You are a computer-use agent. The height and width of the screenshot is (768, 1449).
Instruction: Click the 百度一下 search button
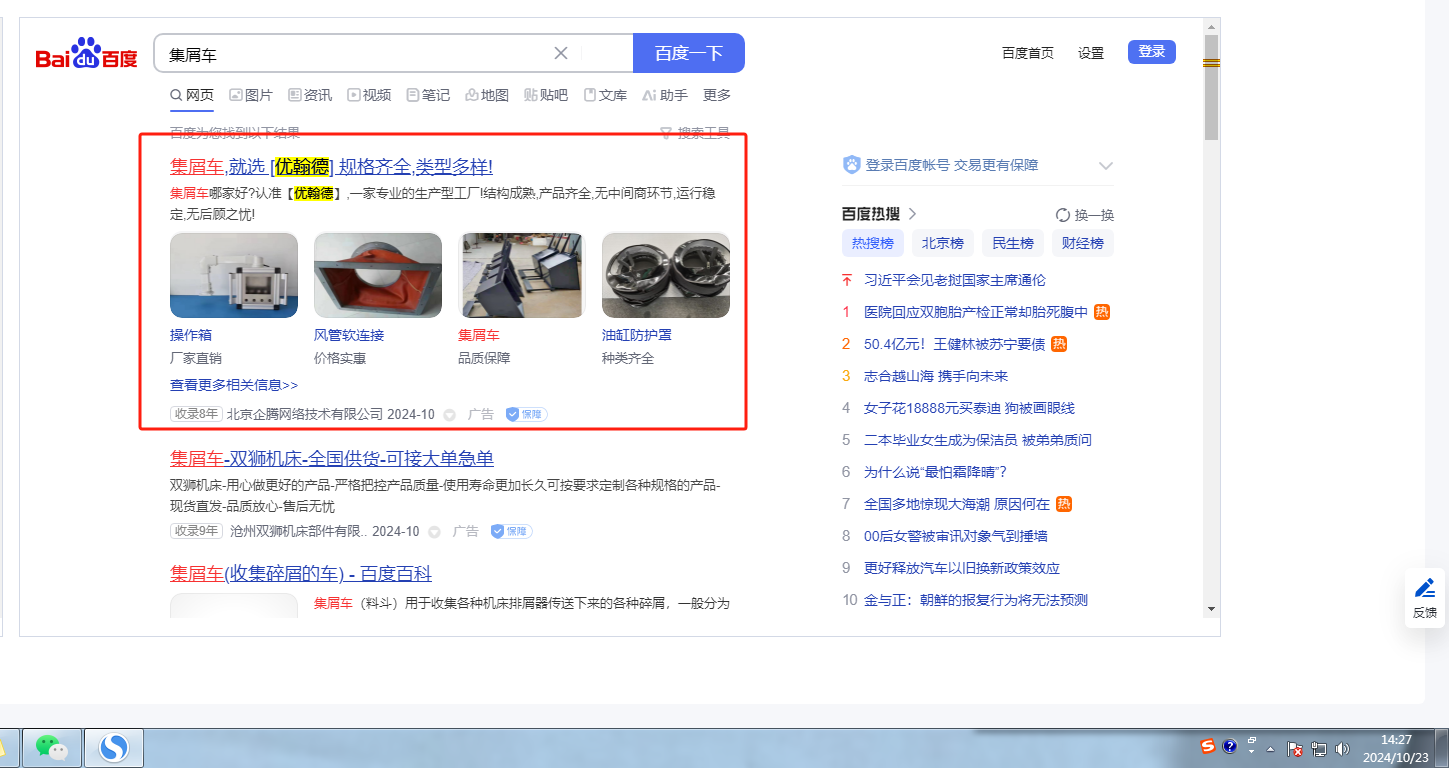click(689, 53)
